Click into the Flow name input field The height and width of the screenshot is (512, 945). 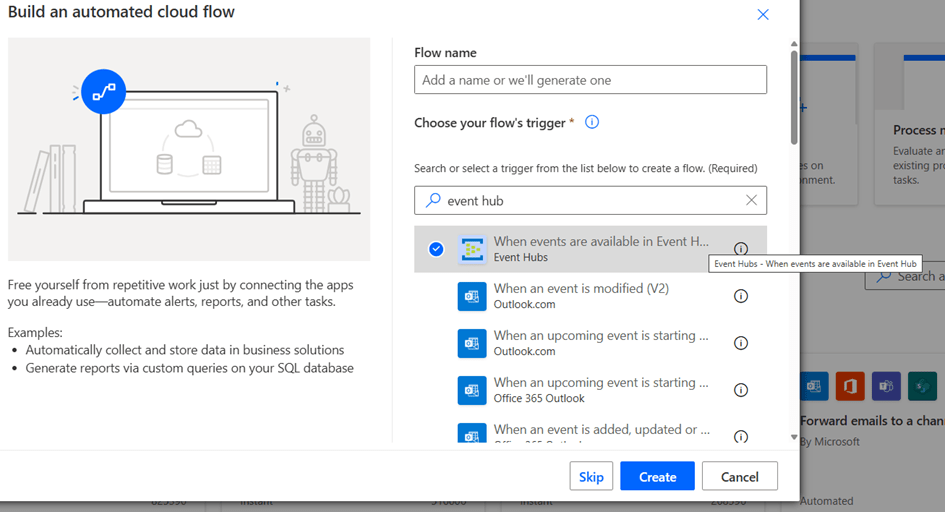(x=590, y=80)
